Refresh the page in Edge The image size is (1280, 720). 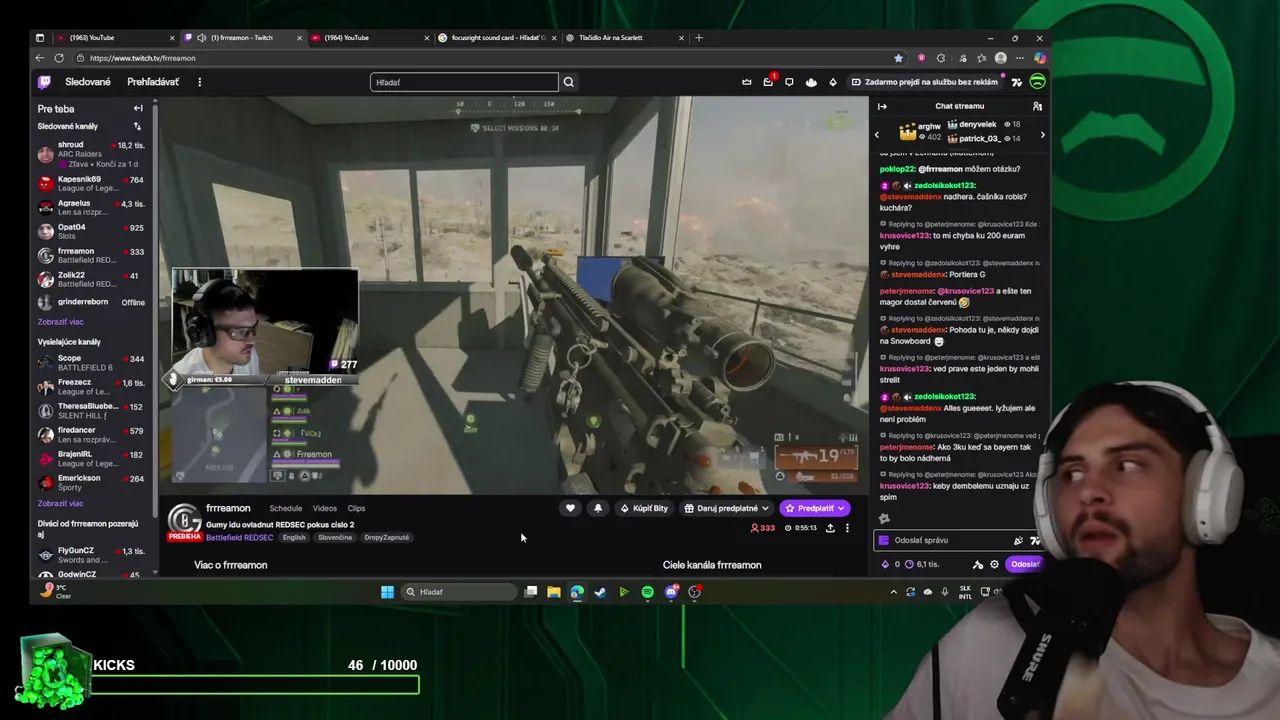pos(59,58)
